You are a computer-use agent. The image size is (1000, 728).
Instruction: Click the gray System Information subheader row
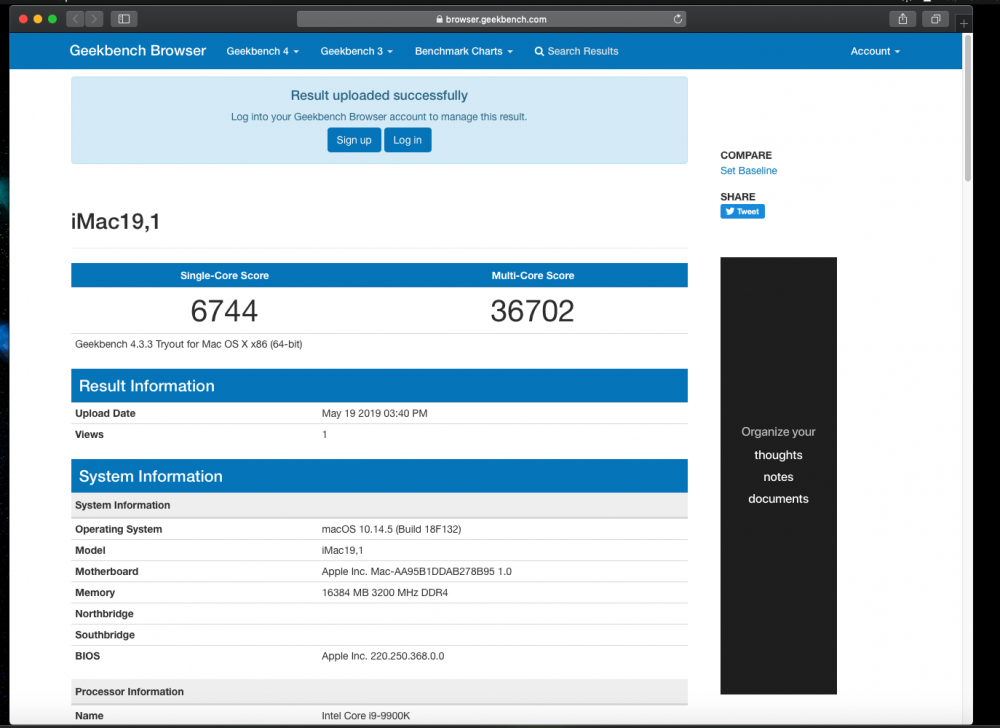tap(379, 505)
